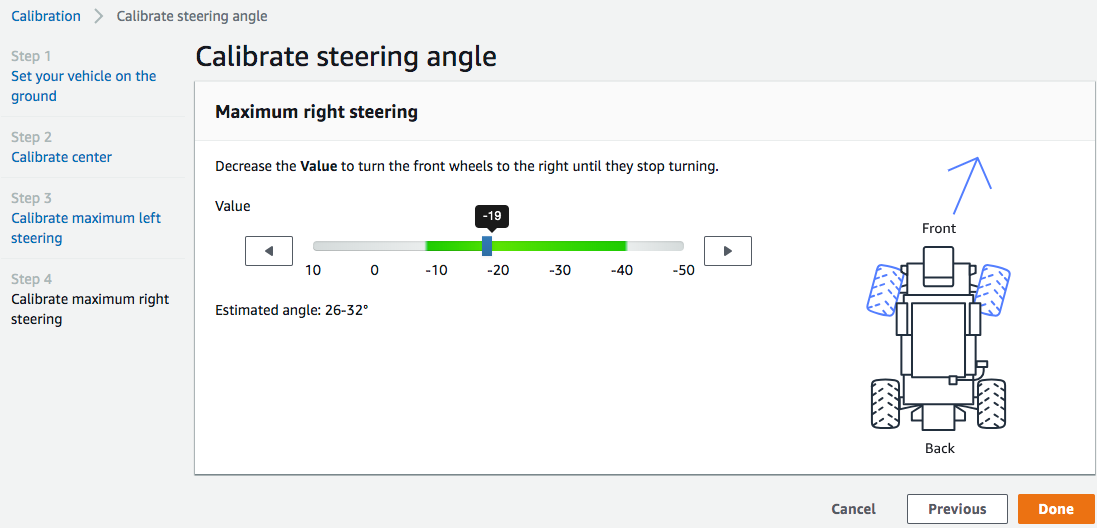
Task: Click the breadcrumb chevron separator
Action: [x=99, y=16]
